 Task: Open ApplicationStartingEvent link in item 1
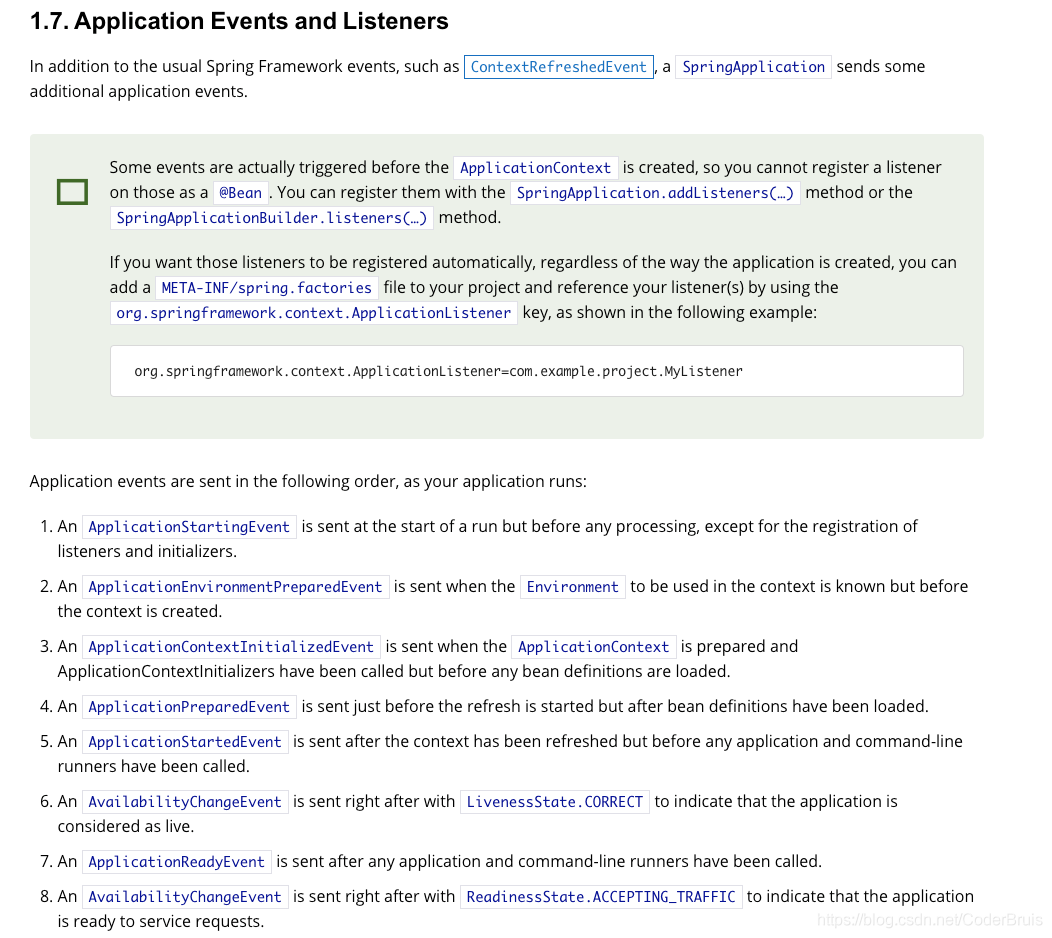(189, 527)
